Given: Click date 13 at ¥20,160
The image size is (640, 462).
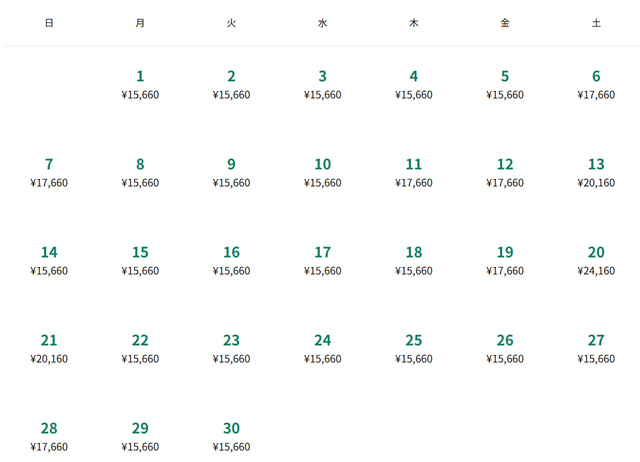Looking at the screenshot, I should point(596,172).
